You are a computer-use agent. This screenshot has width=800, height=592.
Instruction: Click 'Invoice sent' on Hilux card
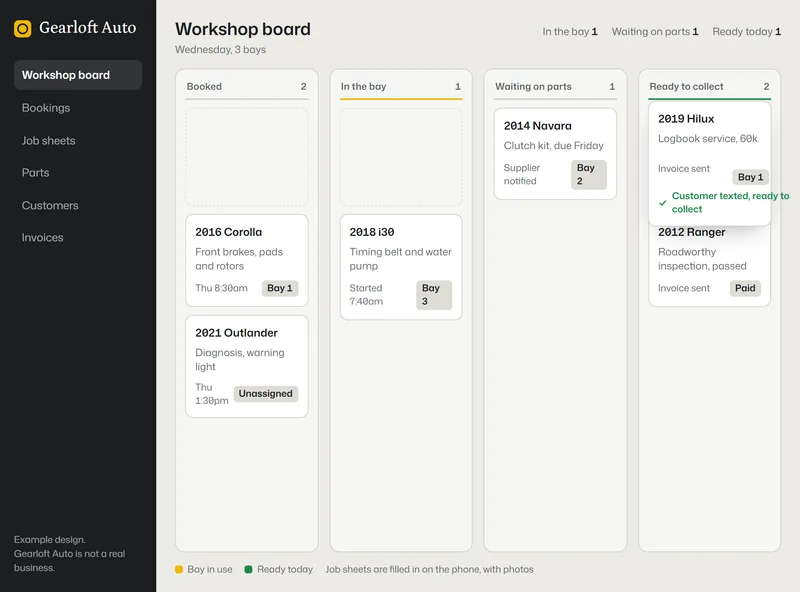(x=684, y=168)
